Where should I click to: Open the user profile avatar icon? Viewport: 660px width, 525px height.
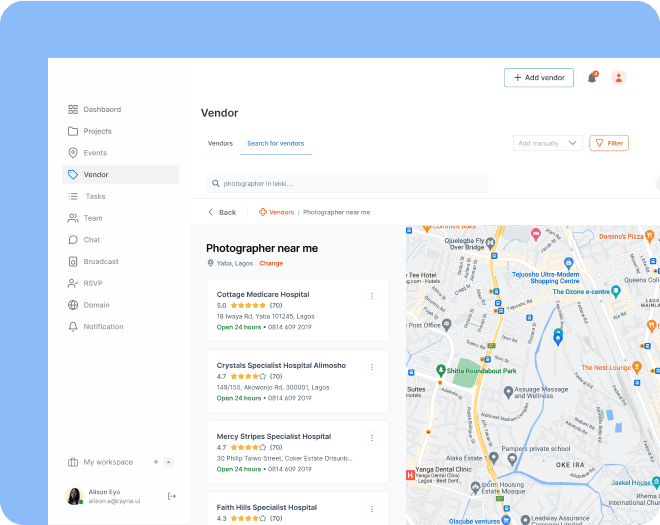click(618, 78)
